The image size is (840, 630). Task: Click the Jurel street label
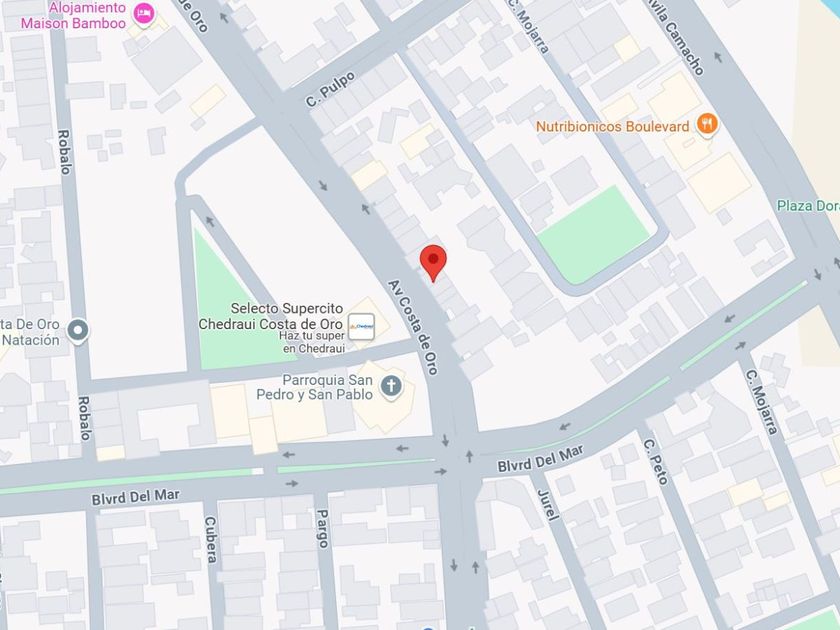click(x=547, y=505)
